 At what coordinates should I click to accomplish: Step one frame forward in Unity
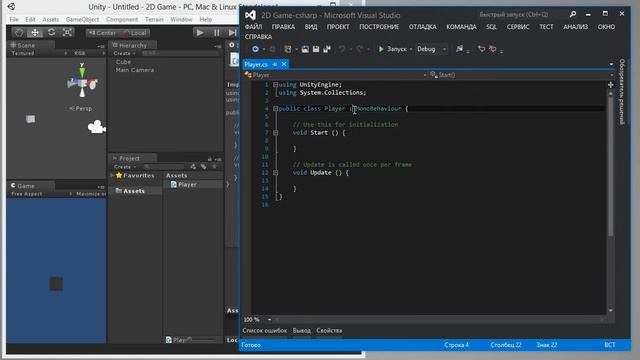click(x=232, y=33)
